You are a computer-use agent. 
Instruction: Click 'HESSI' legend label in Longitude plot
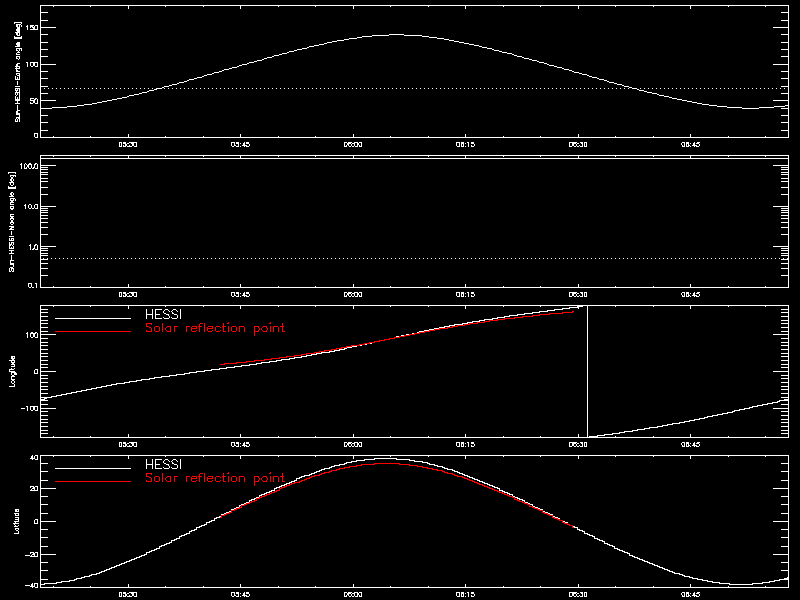(x=163, y=315)
